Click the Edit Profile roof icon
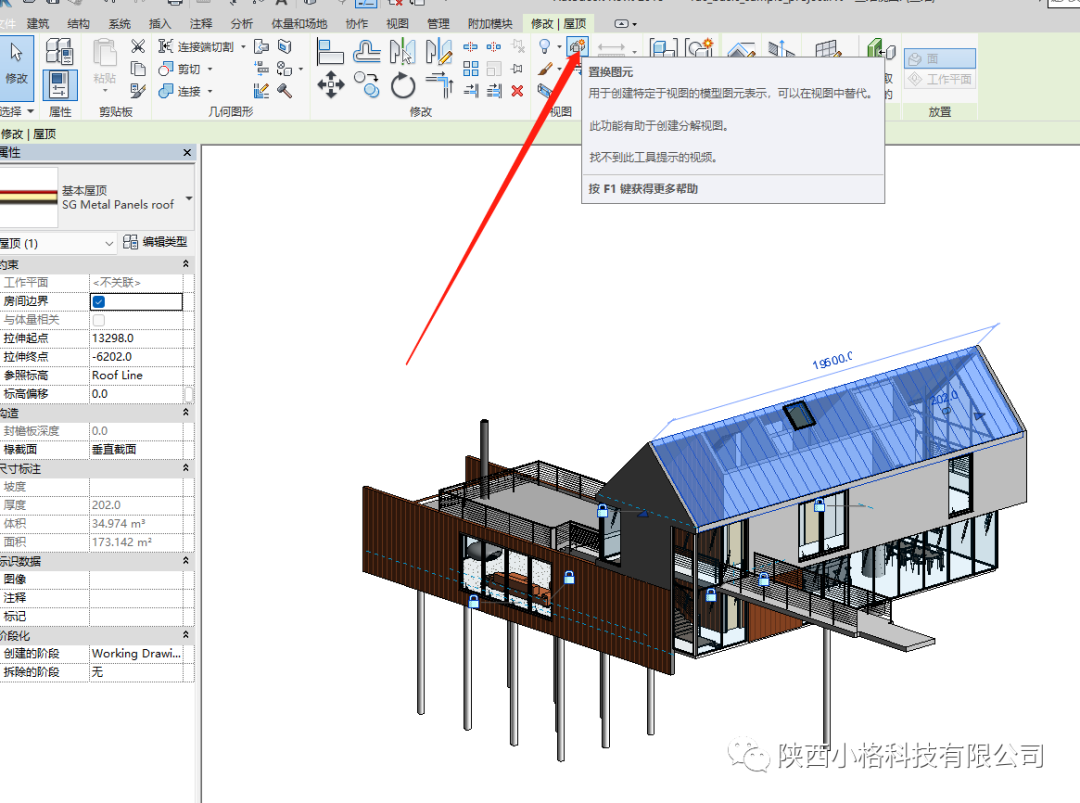 [740, 50]
